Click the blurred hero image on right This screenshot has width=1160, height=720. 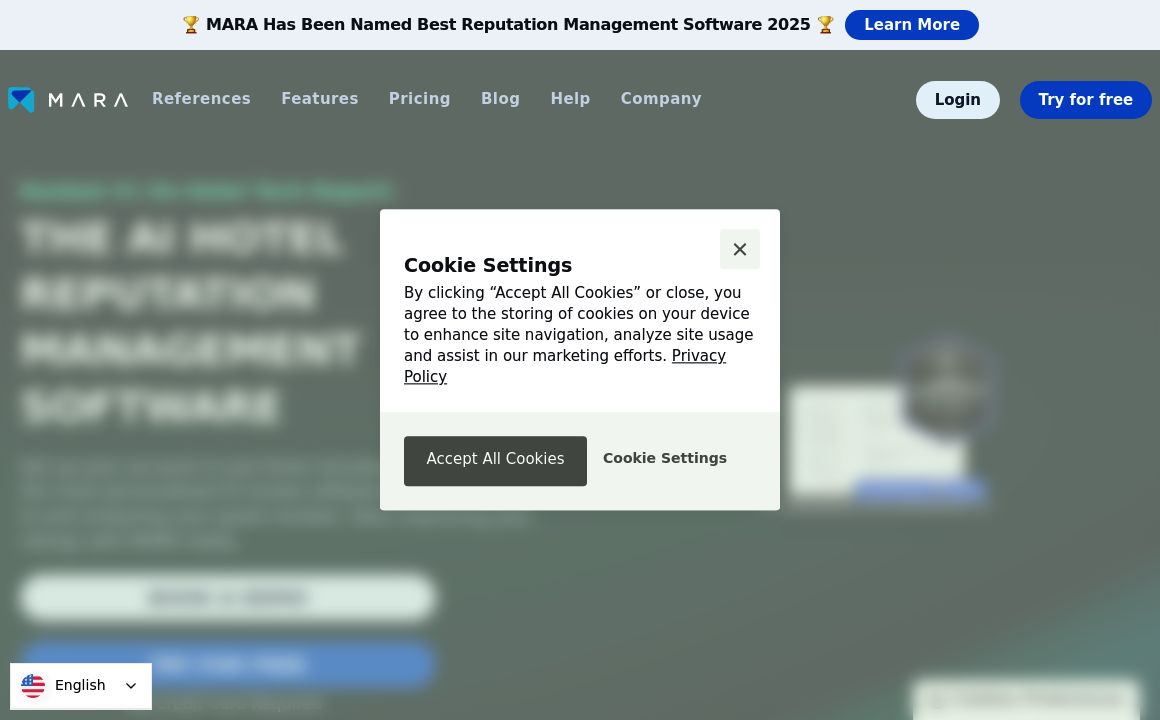point(890,430)
